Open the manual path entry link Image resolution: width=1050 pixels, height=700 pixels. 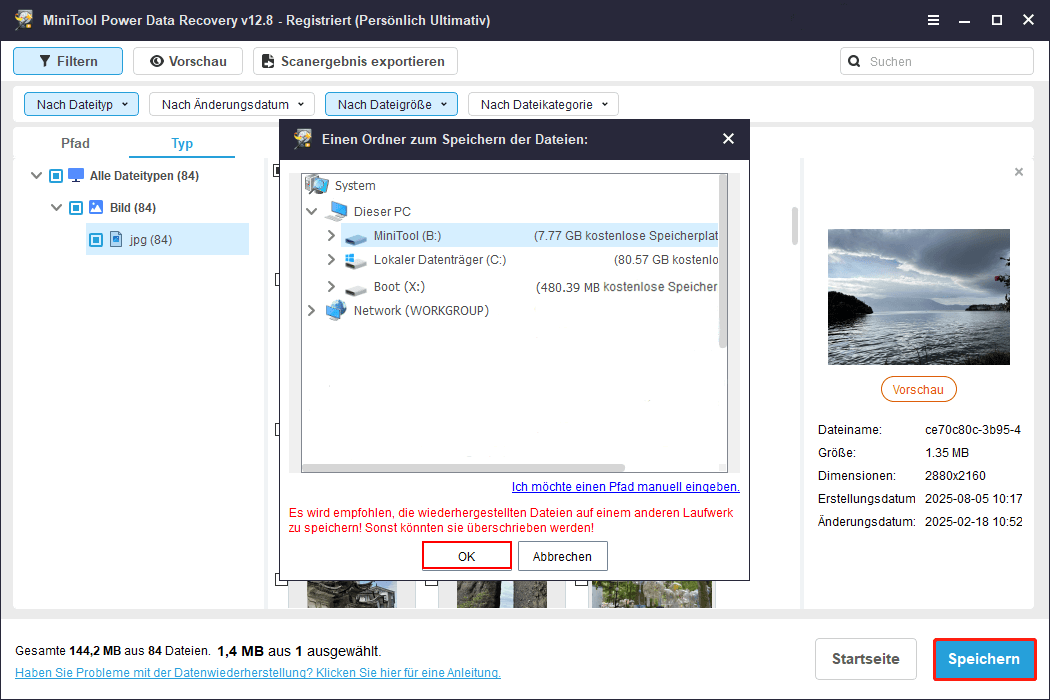coord(626,486)
